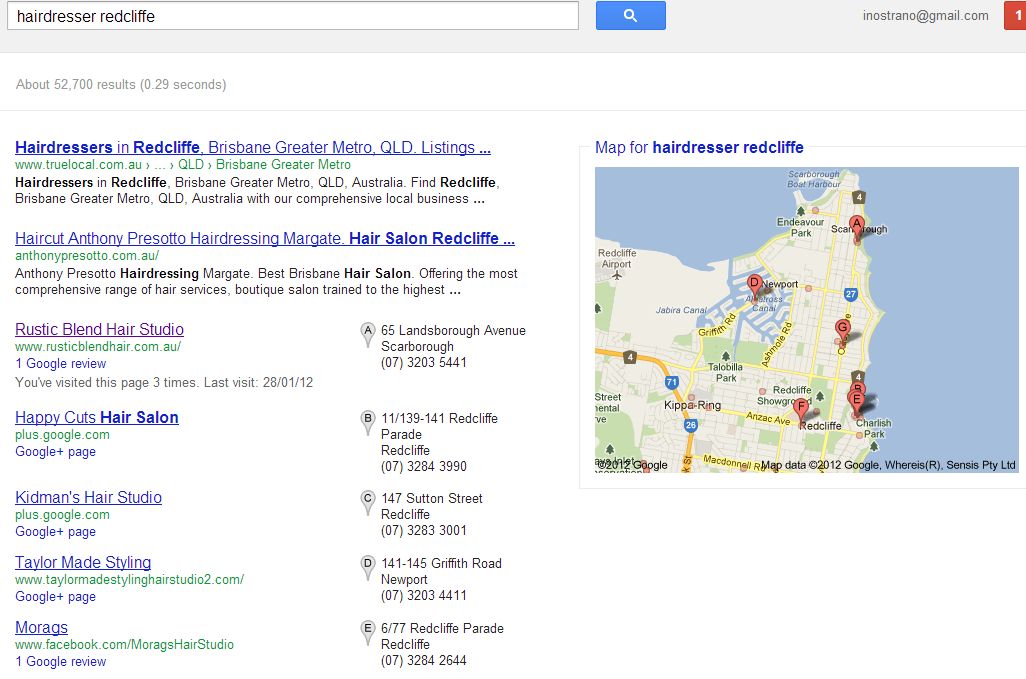
Task: Click phone number (07) 3284 3990
Action: coord(424,466)
